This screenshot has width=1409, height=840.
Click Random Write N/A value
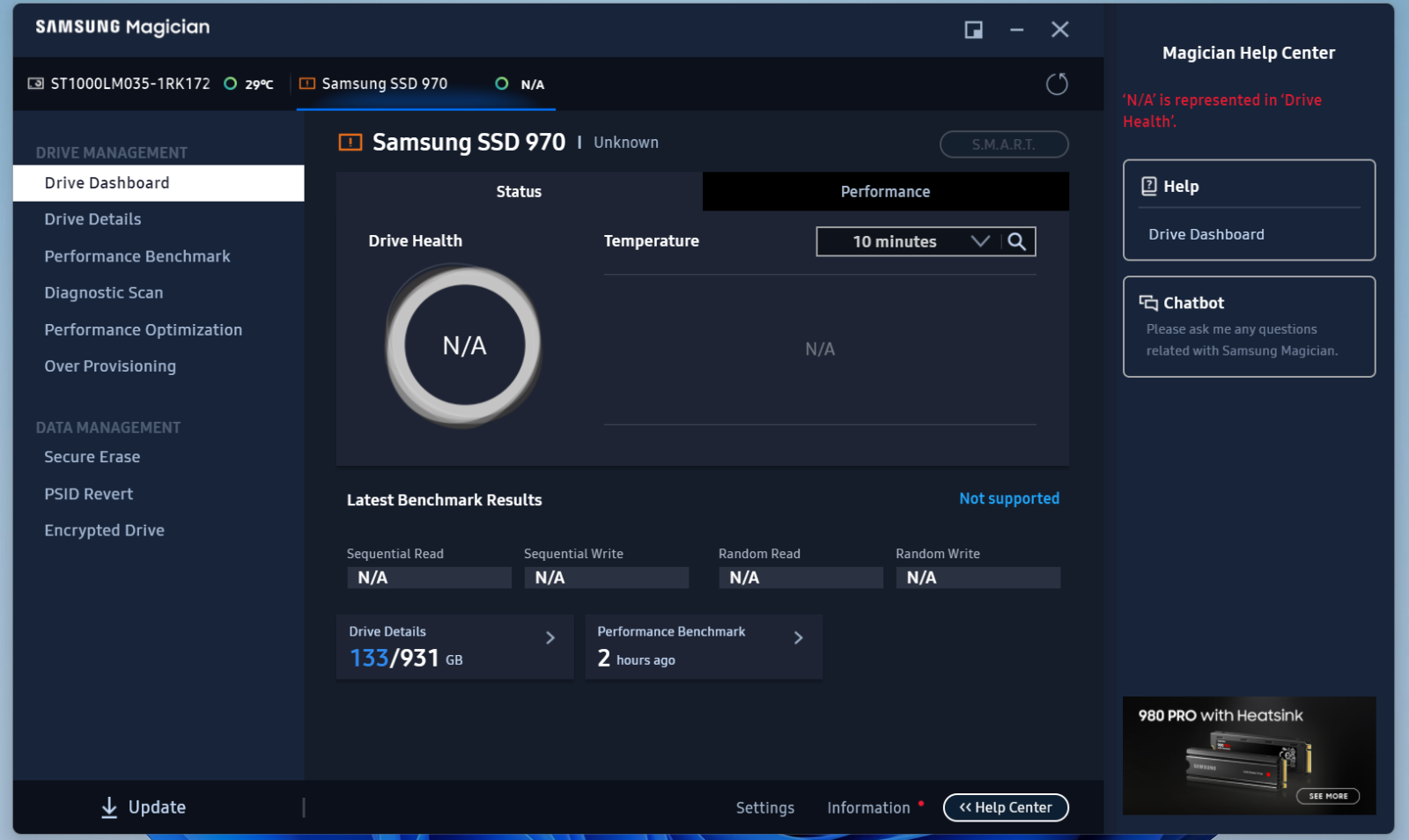coord(977,578)
